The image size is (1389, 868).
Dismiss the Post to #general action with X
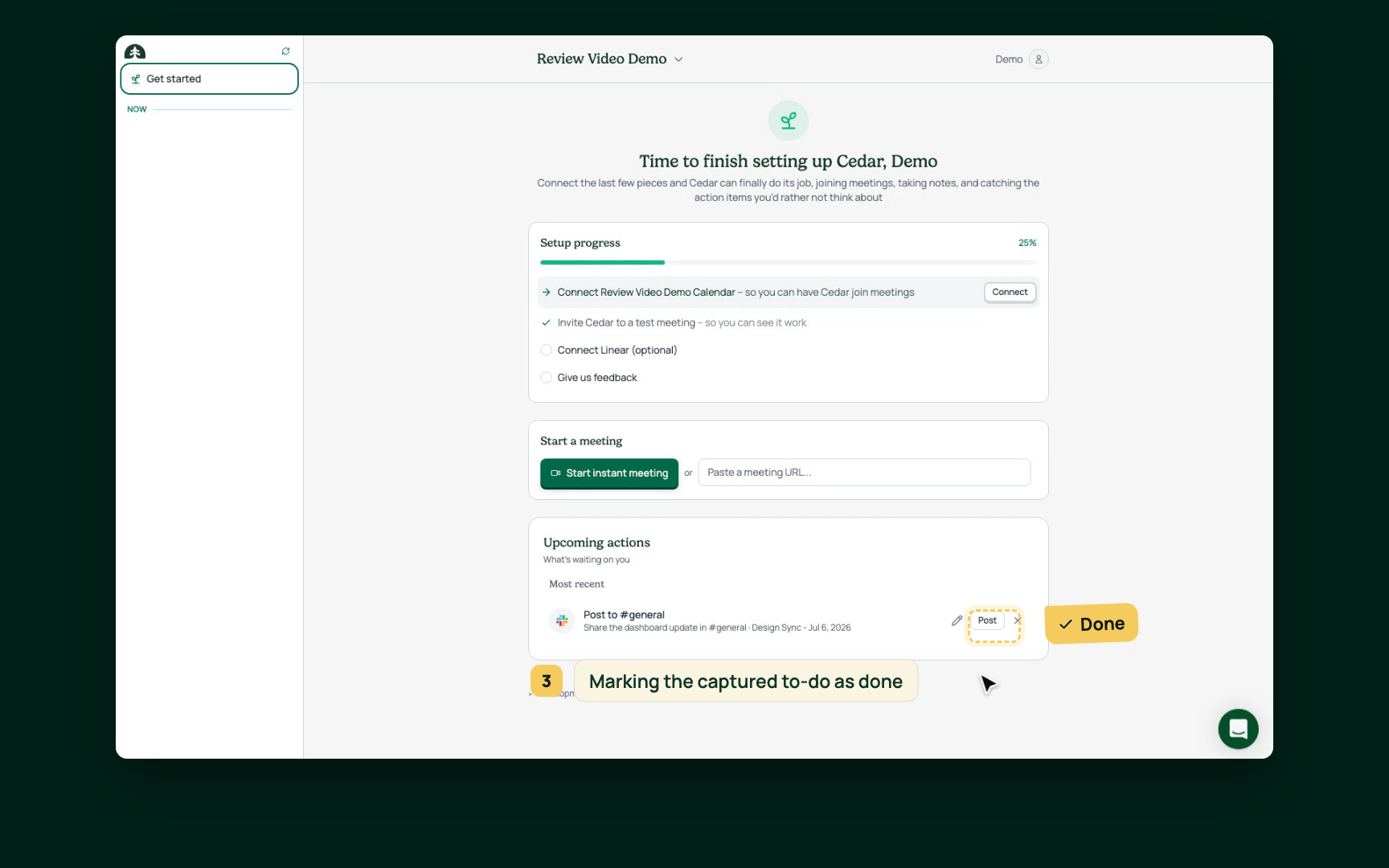tap(1018, 620)
